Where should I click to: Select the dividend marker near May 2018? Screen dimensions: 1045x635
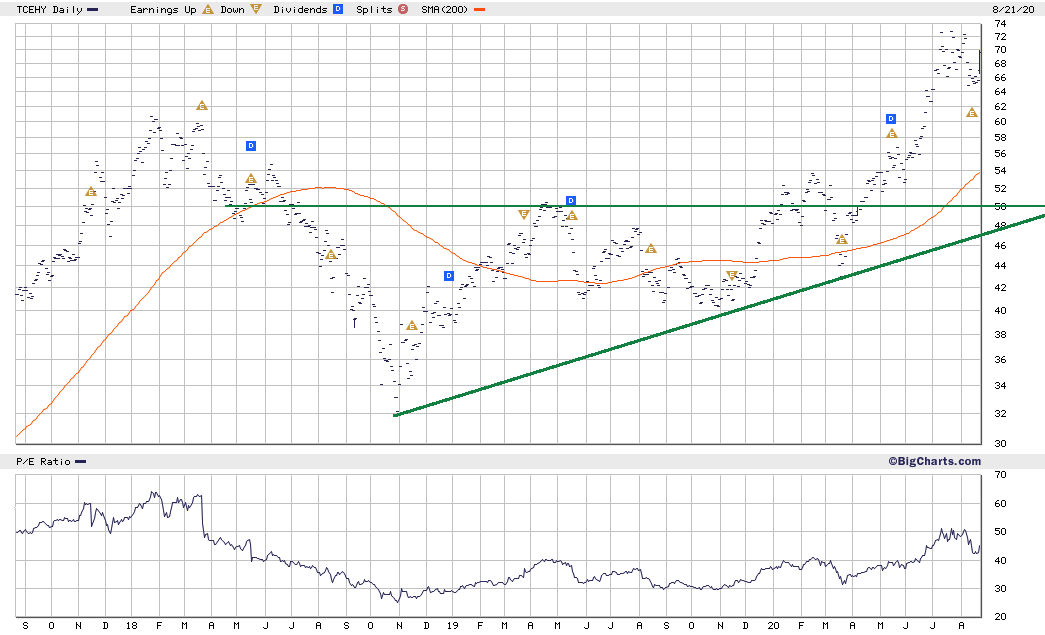click(x=251, y=146)
